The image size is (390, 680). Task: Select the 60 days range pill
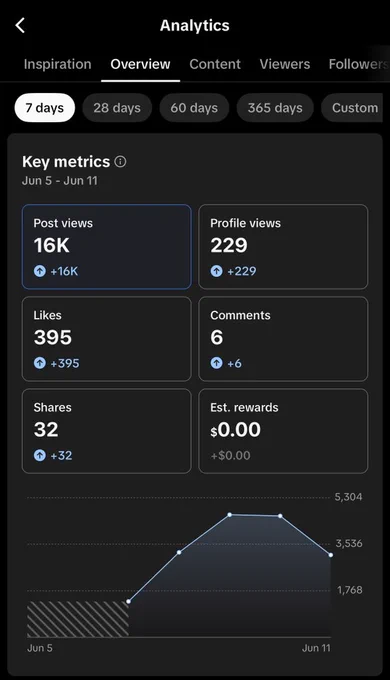(x=194, y=108)
